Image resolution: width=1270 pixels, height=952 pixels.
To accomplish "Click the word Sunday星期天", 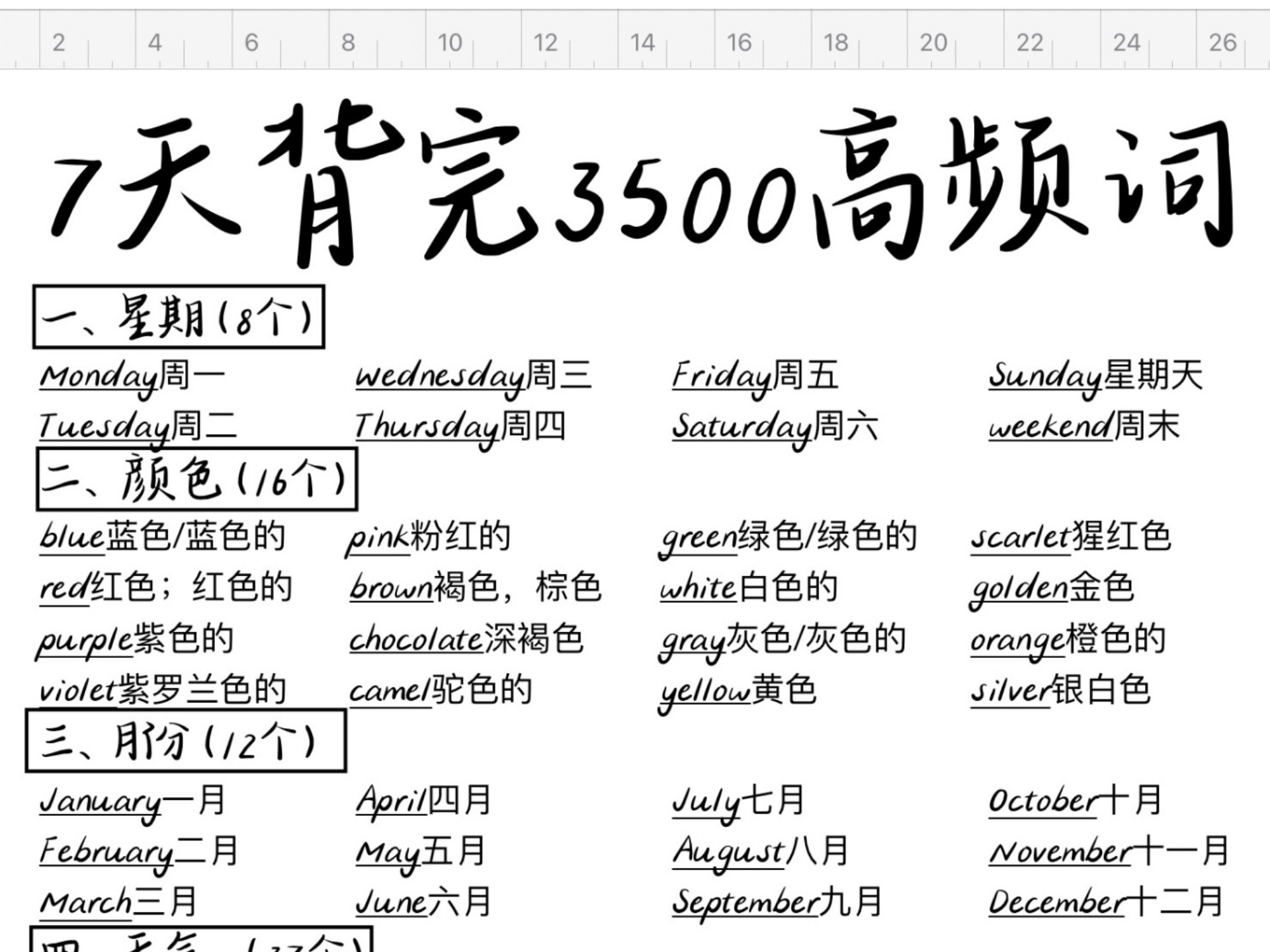I will [1095, 378].
